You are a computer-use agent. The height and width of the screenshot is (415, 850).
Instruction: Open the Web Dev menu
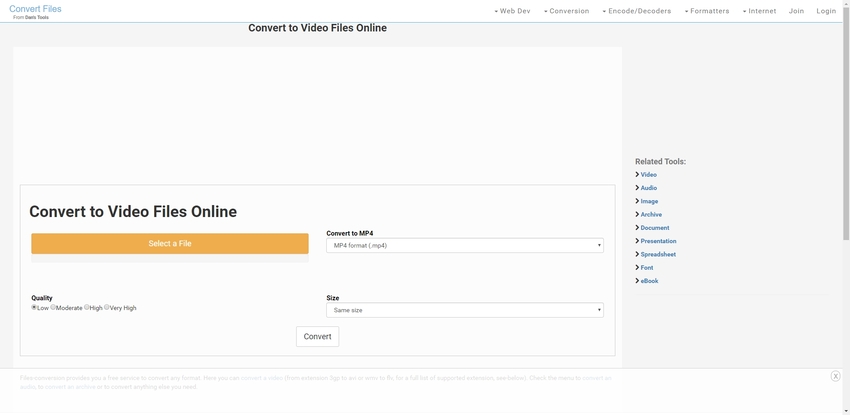(x=512, y=11)
